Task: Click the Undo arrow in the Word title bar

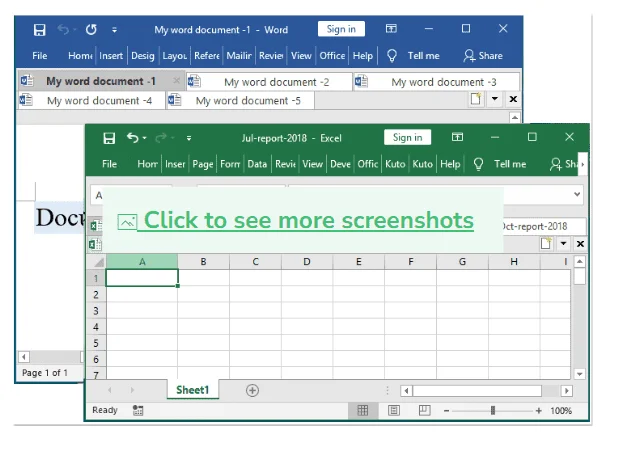Action: point(63,29)
